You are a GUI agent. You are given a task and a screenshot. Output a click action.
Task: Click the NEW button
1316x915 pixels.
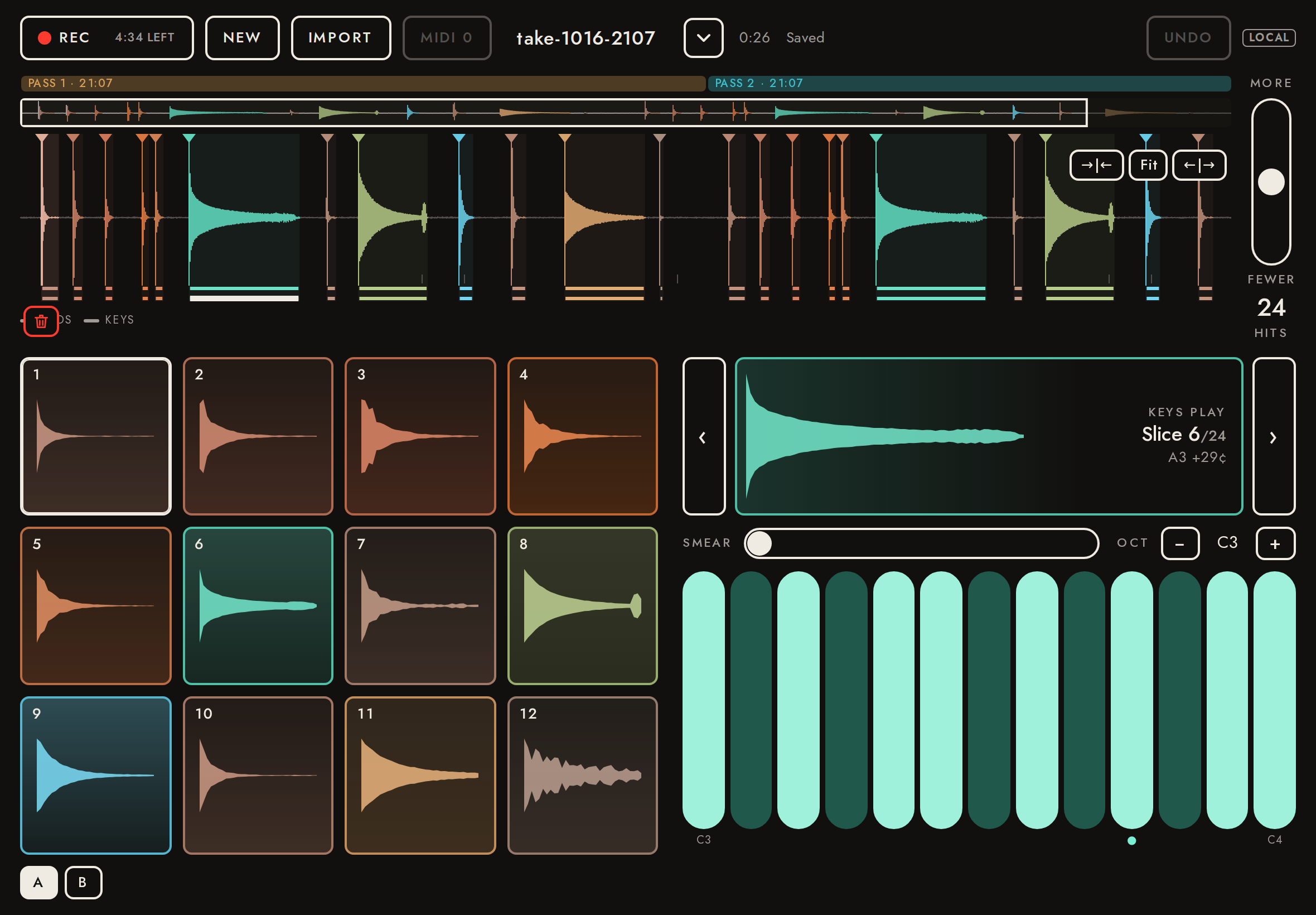(x=242, y=38)
